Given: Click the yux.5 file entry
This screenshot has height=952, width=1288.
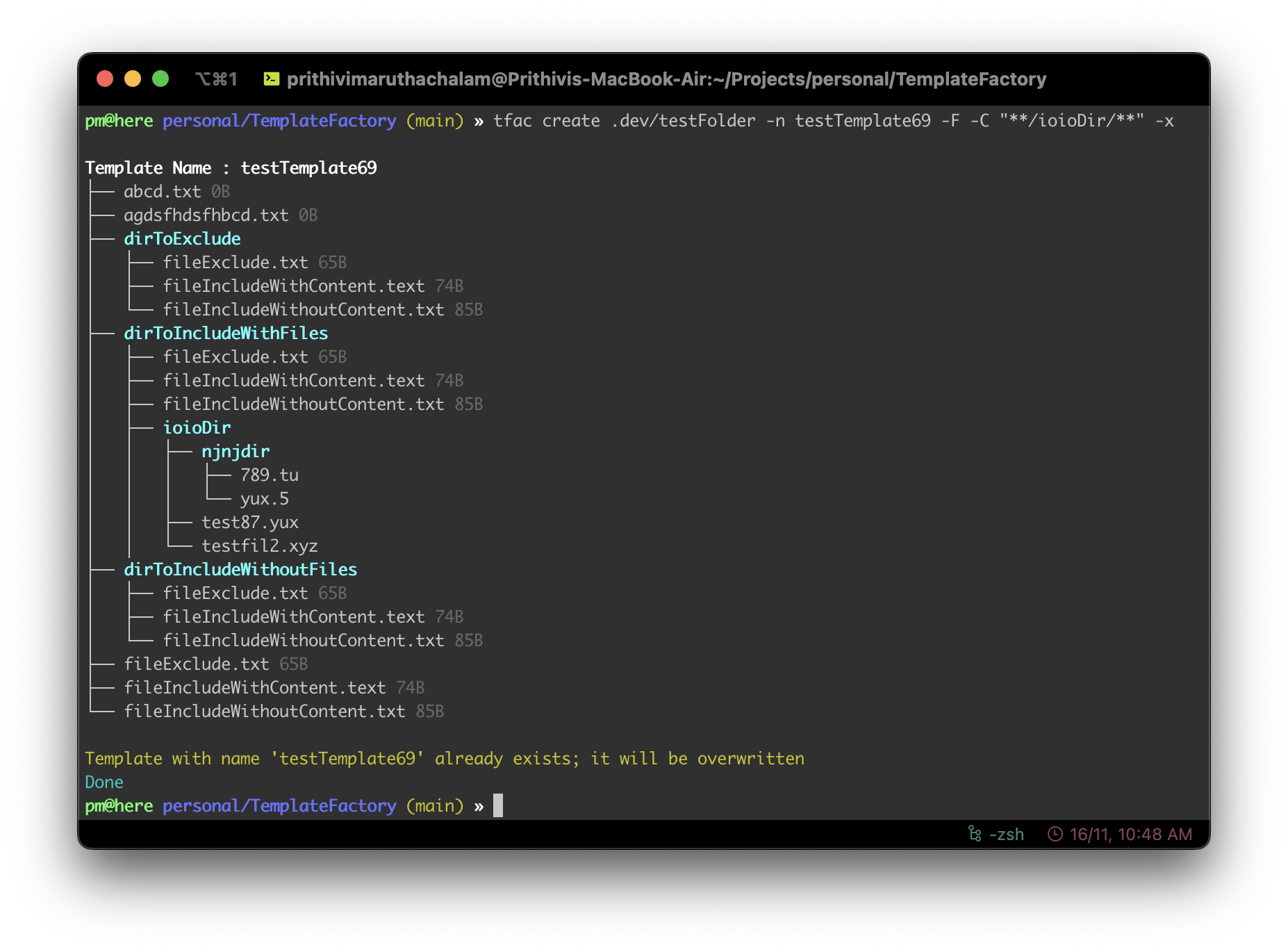Looking at the screenshot, I should pyautogui.click(x=265, y=499).
